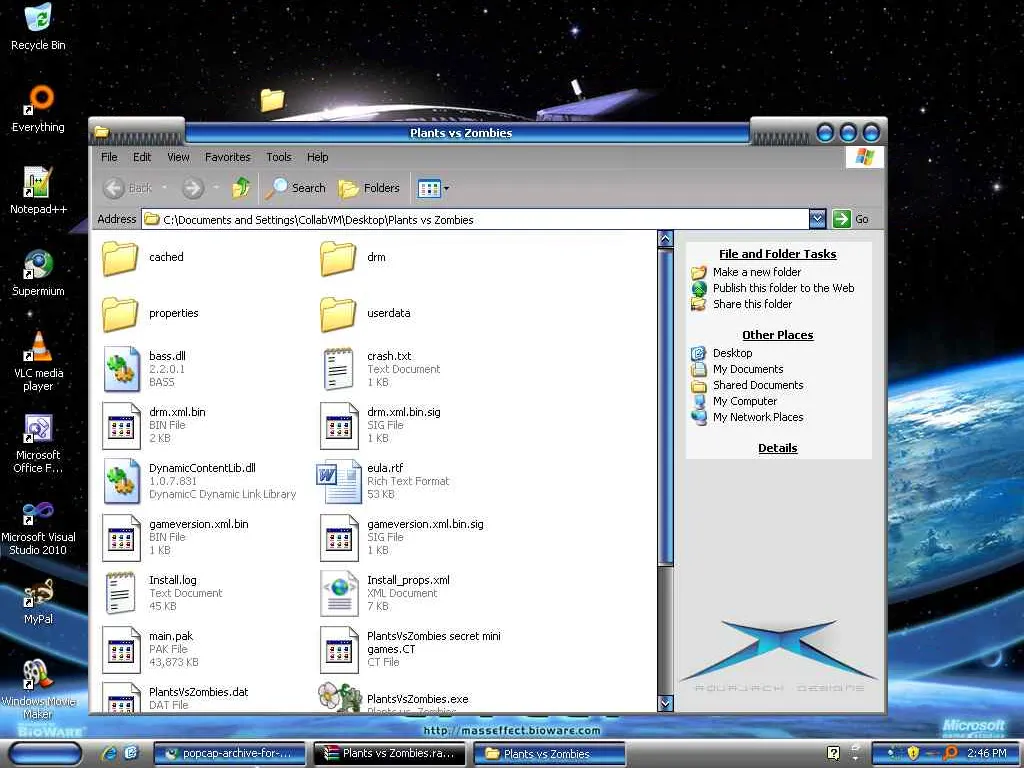This screenshot has width=1024, height=768.
Task: Select the DynamicContentLib.dll icon
Action: coord(121,481)
